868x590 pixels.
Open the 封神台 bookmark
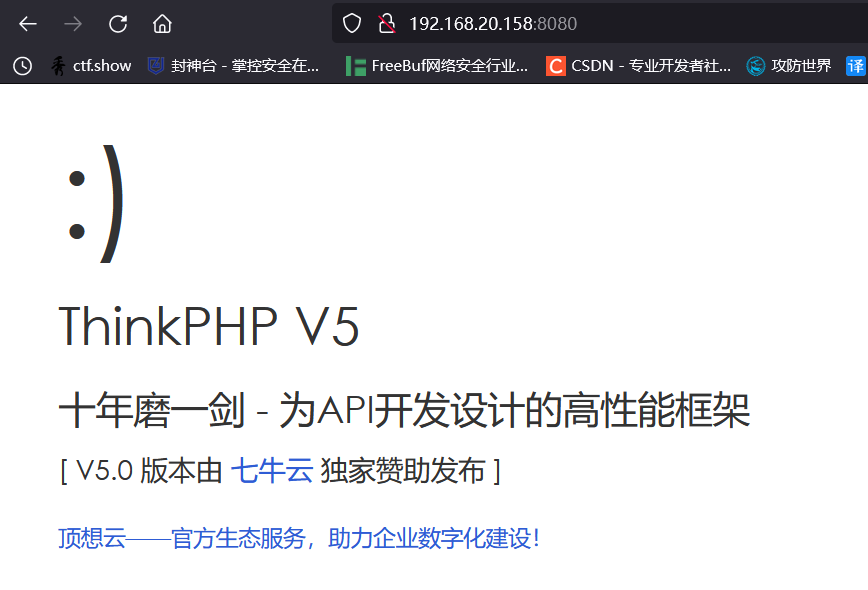click(x=233, y=66)
